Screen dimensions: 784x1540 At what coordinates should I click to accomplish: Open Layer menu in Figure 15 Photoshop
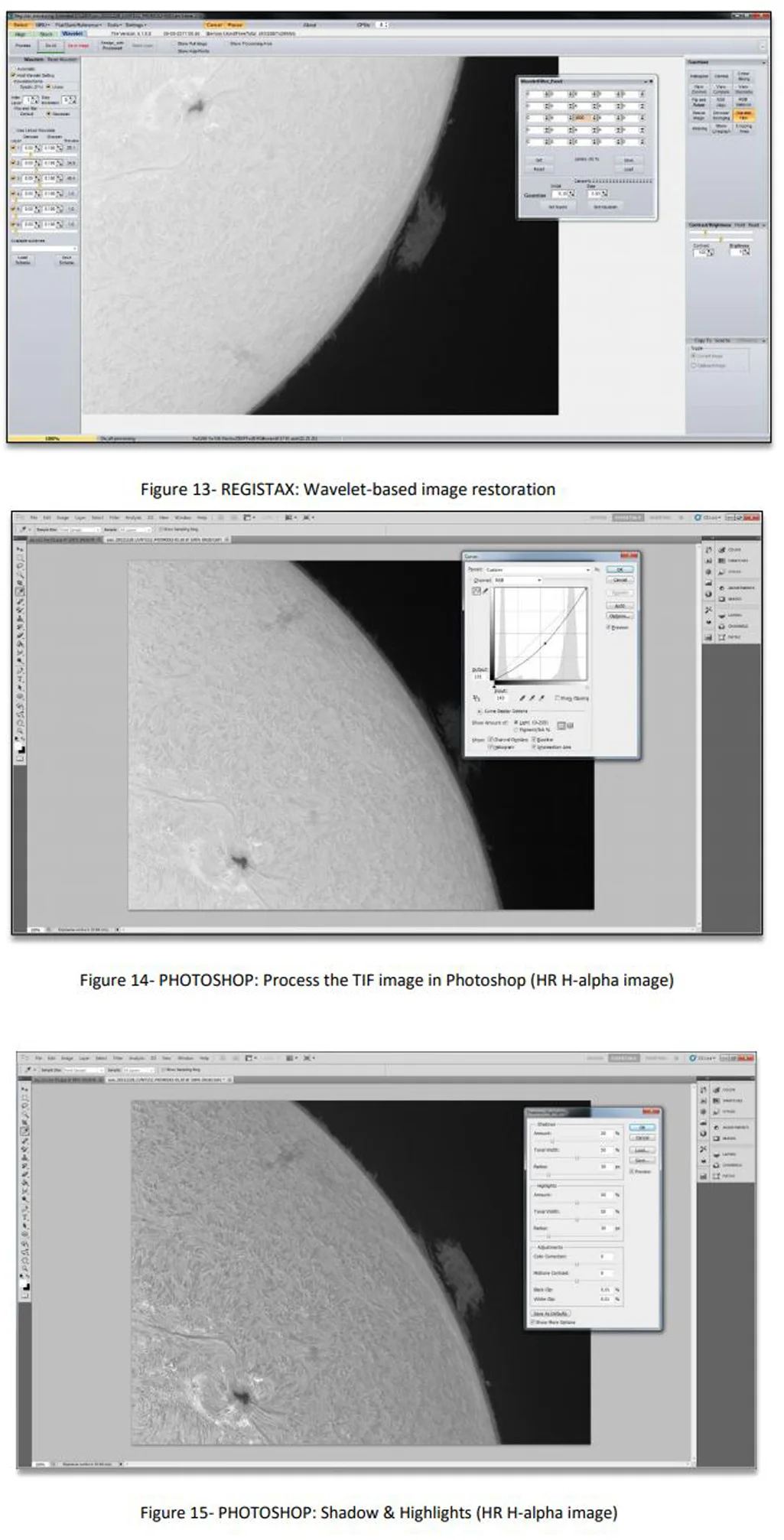pyautogui.click(x=83, y=1058)
